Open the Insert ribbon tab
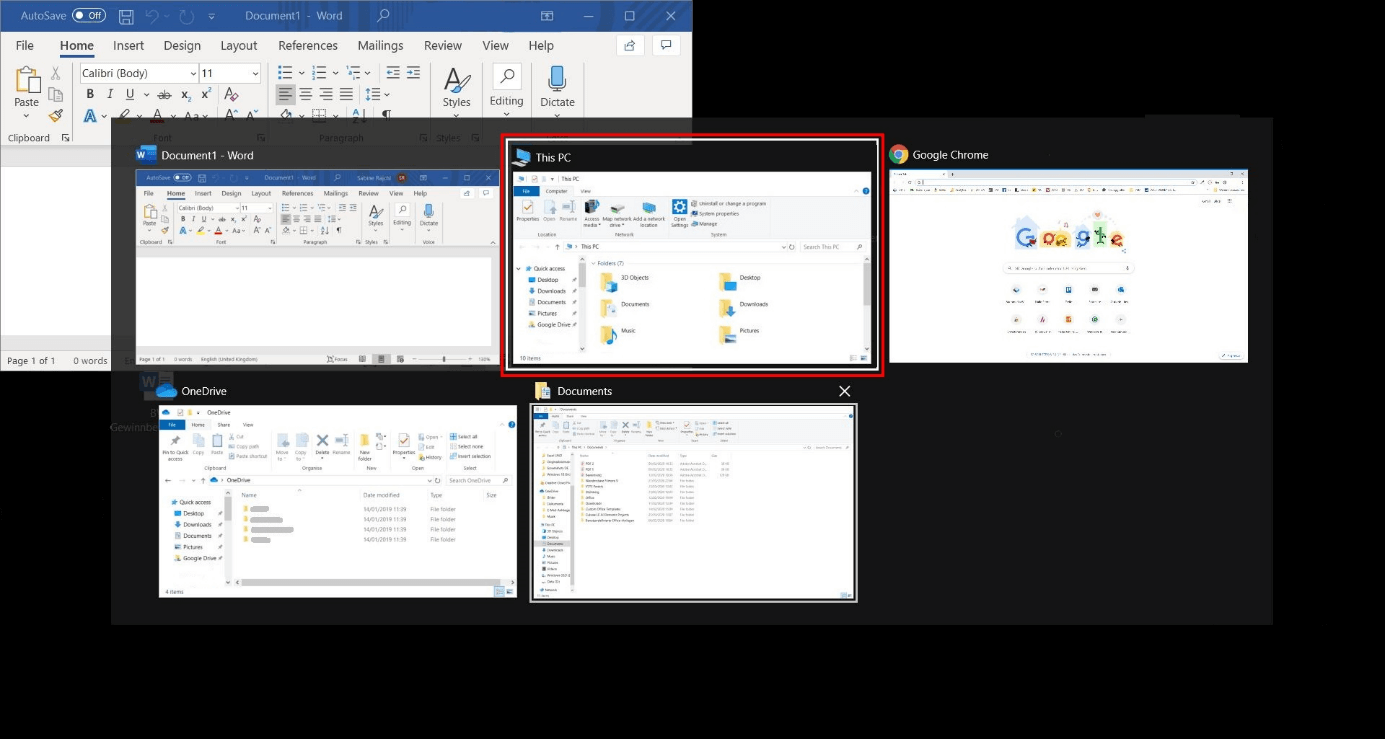 tap(128, 45)
